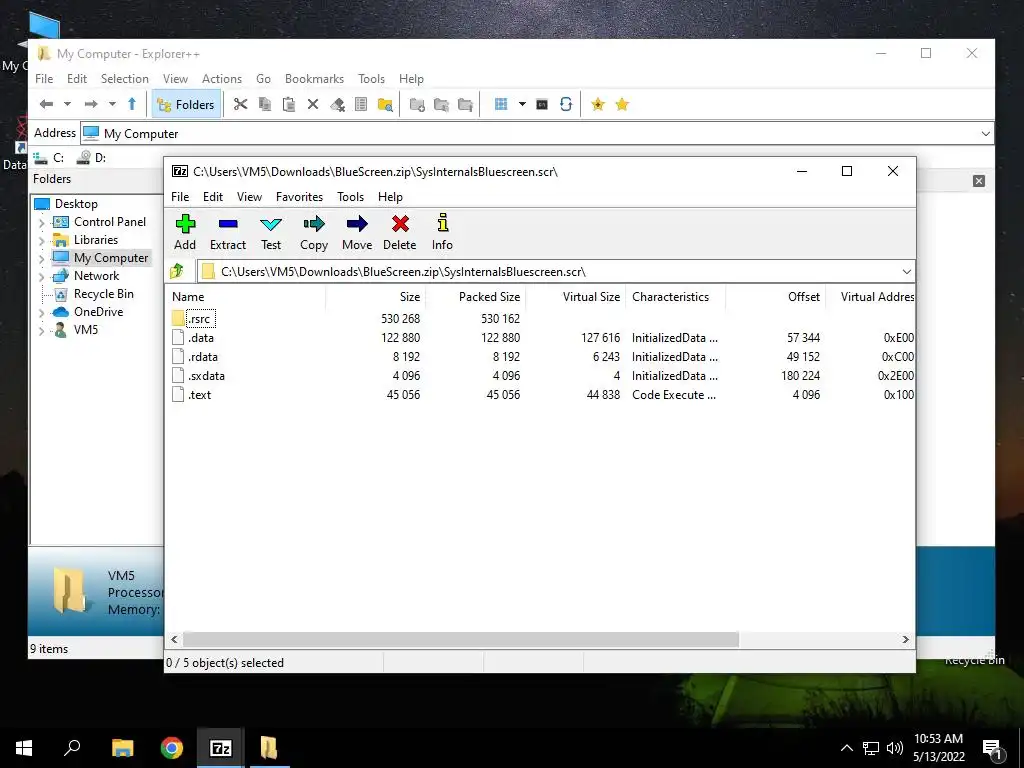The image size is (1024, 768).
Task: Open the Explorer++ Bookmarks menu
Action: tap(314, 78)
